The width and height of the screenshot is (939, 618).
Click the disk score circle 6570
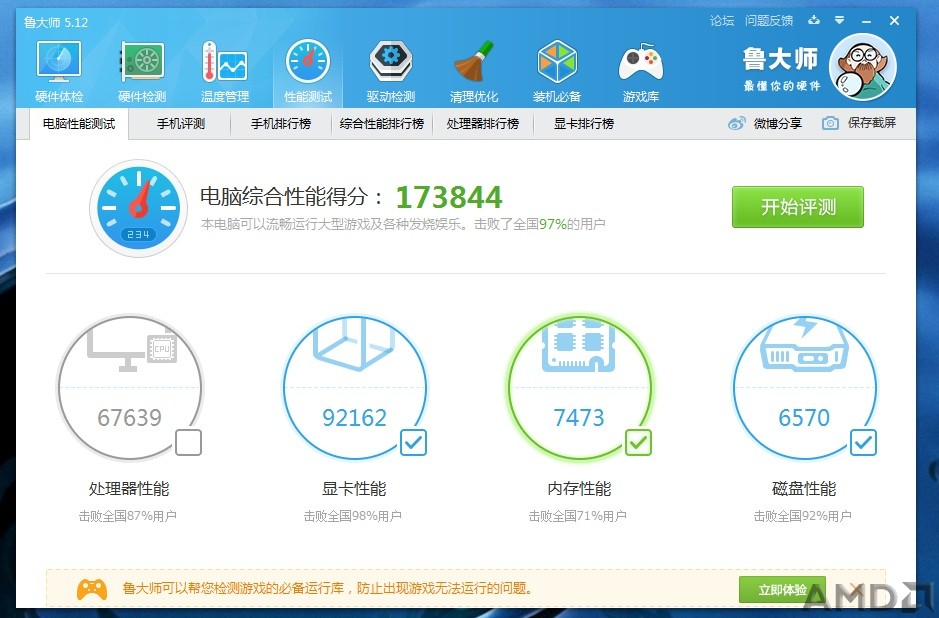pos(805,387)
